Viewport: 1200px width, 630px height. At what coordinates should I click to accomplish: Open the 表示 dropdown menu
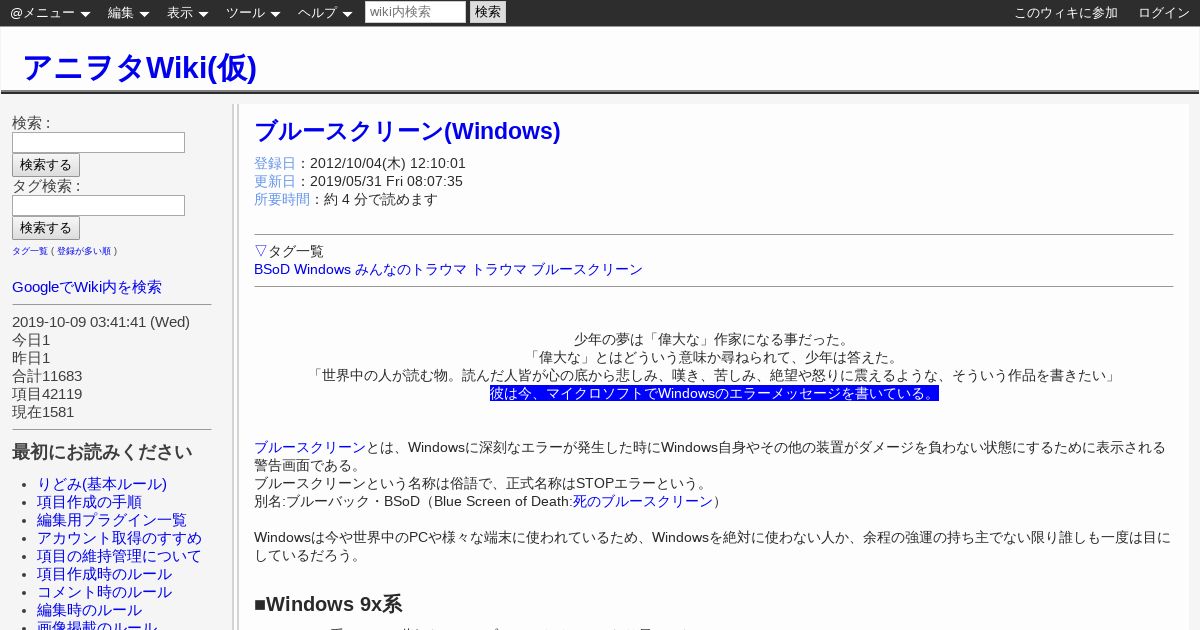coord(187,13)
